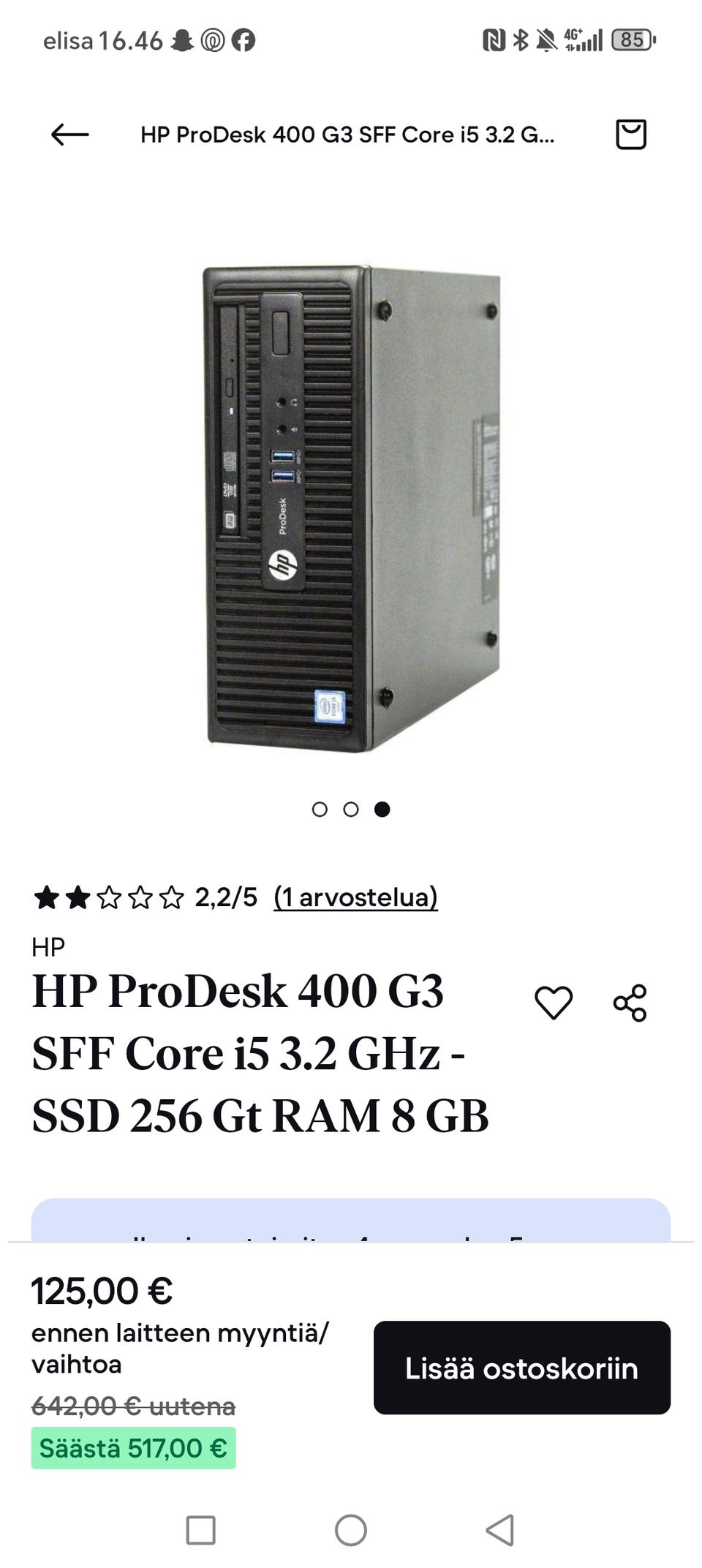Tap the share icon beside product title

[x=630, y=1003]
